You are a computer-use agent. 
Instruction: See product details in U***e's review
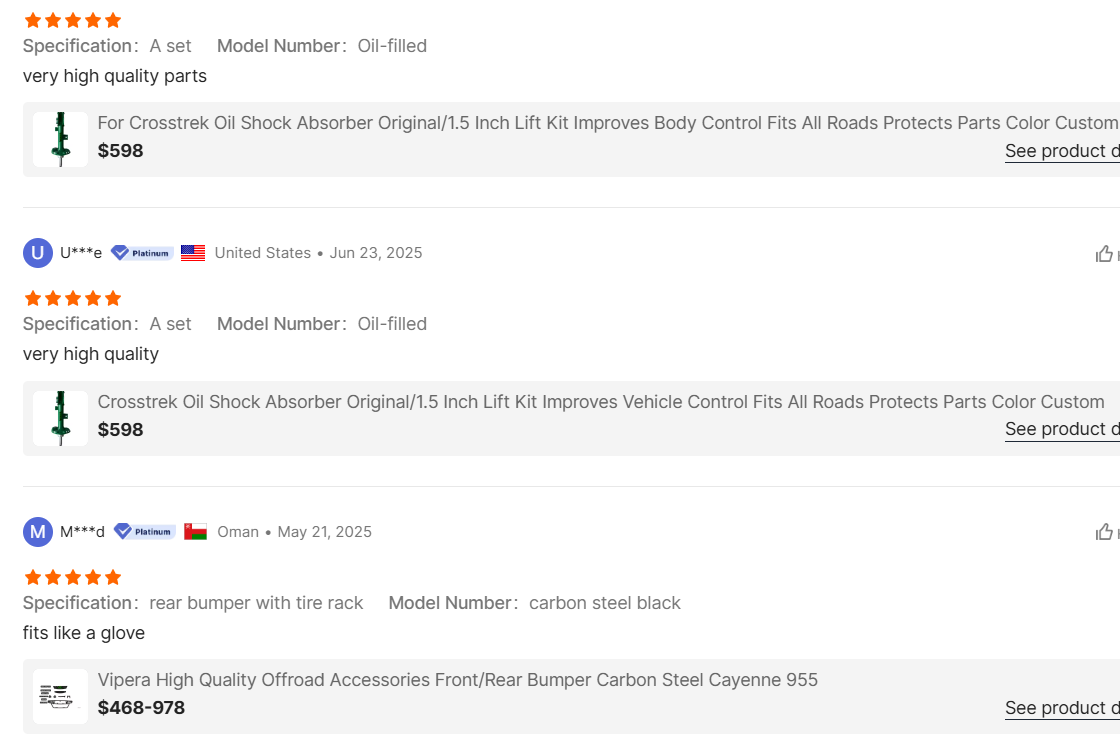tap(1061, 429)
